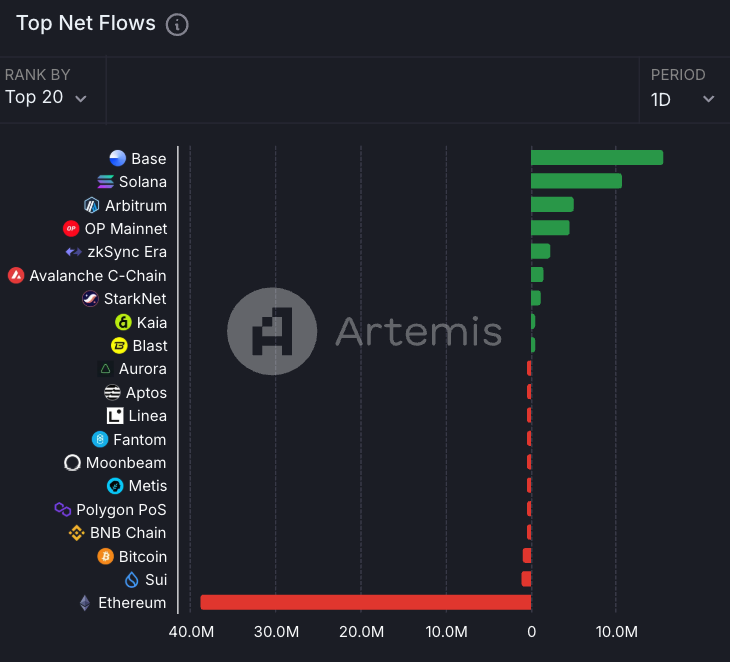730x662 pixels.
Task: Open the Rank By Top 20 dropdown
Action: click(x=46, y=98)
